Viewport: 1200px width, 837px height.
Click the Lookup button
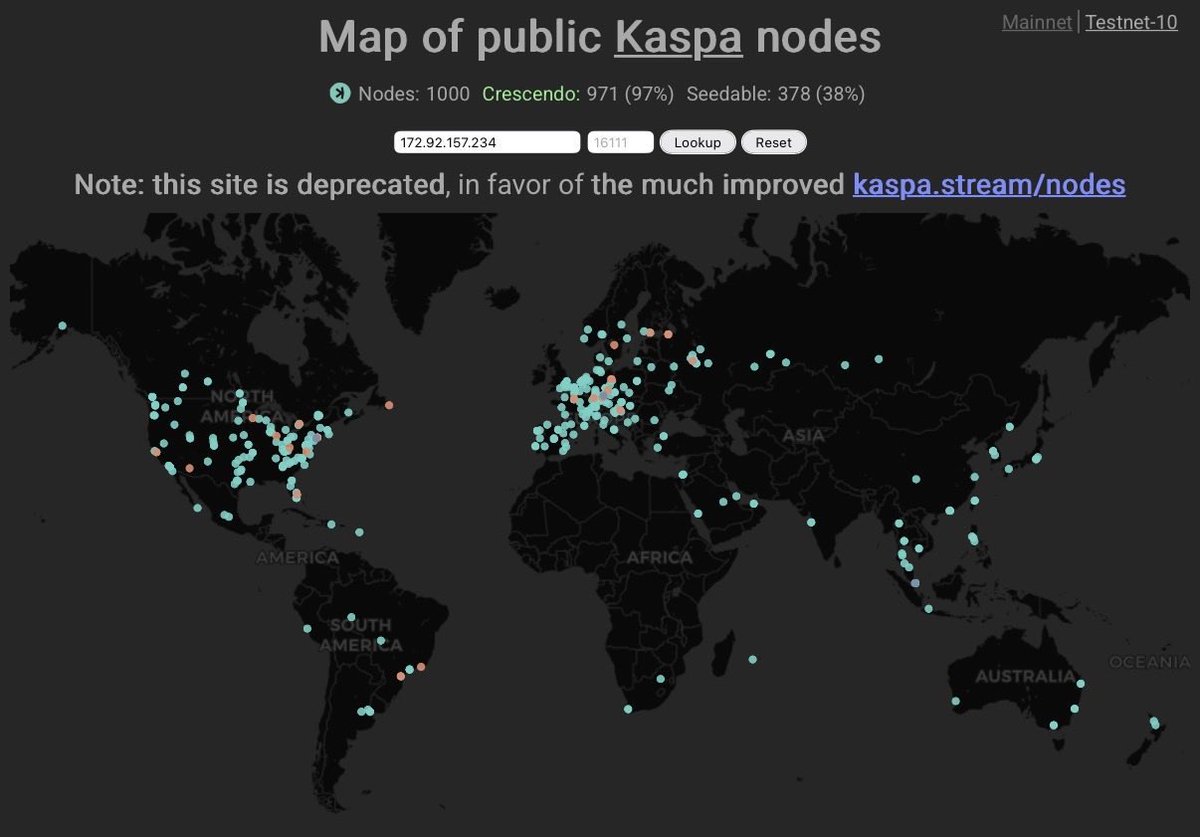click(x=697, y=142)
